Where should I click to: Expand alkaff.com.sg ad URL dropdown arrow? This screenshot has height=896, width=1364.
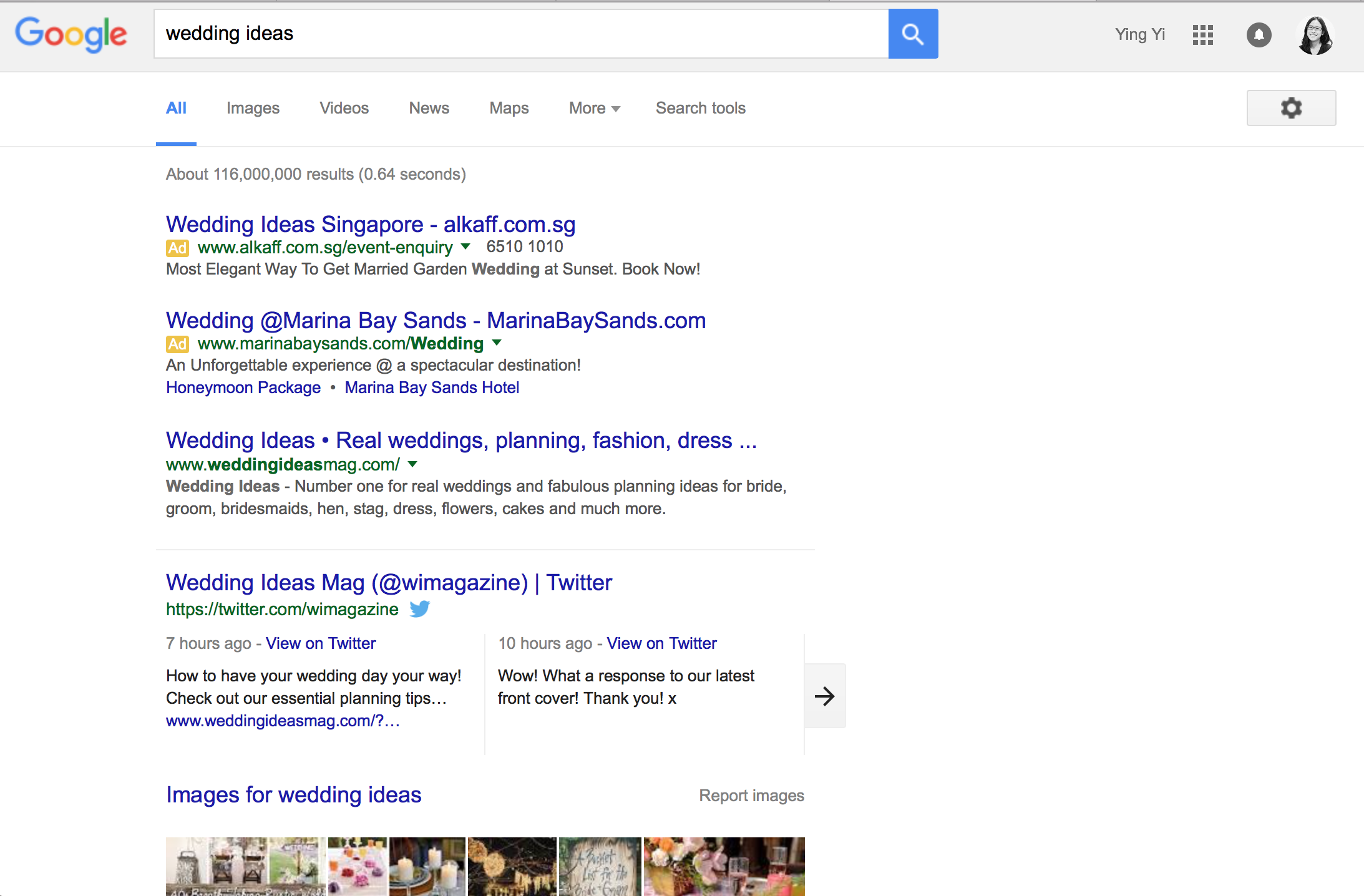[465, 246]
